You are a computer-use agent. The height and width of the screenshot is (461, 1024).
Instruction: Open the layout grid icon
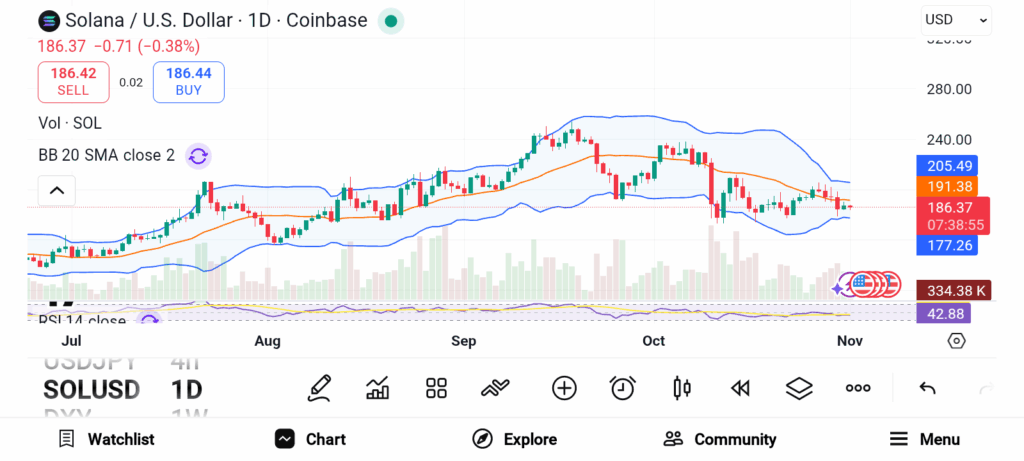436,388
